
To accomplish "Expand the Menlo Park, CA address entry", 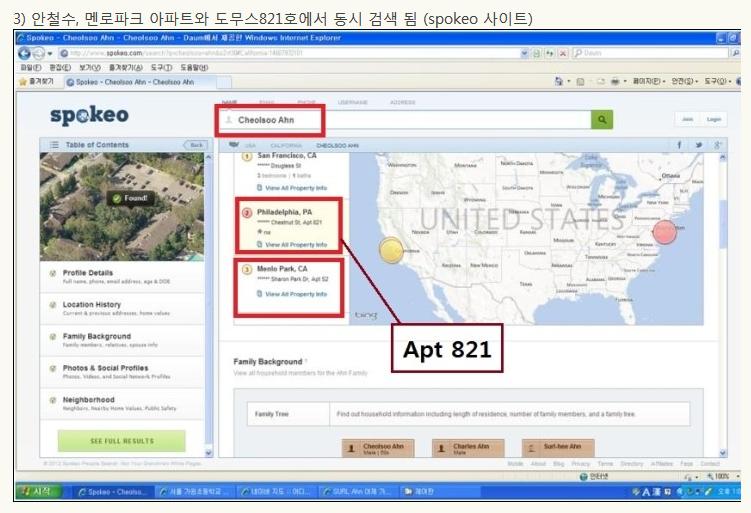I will coord(282,269).
